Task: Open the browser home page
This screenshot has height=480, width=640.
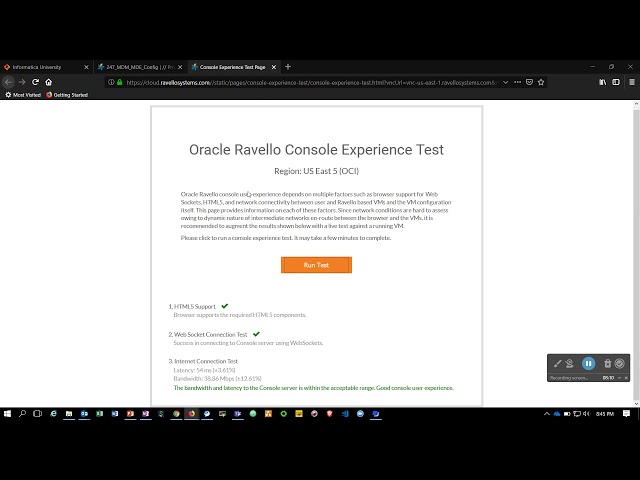Action: [x=49, y=82]
